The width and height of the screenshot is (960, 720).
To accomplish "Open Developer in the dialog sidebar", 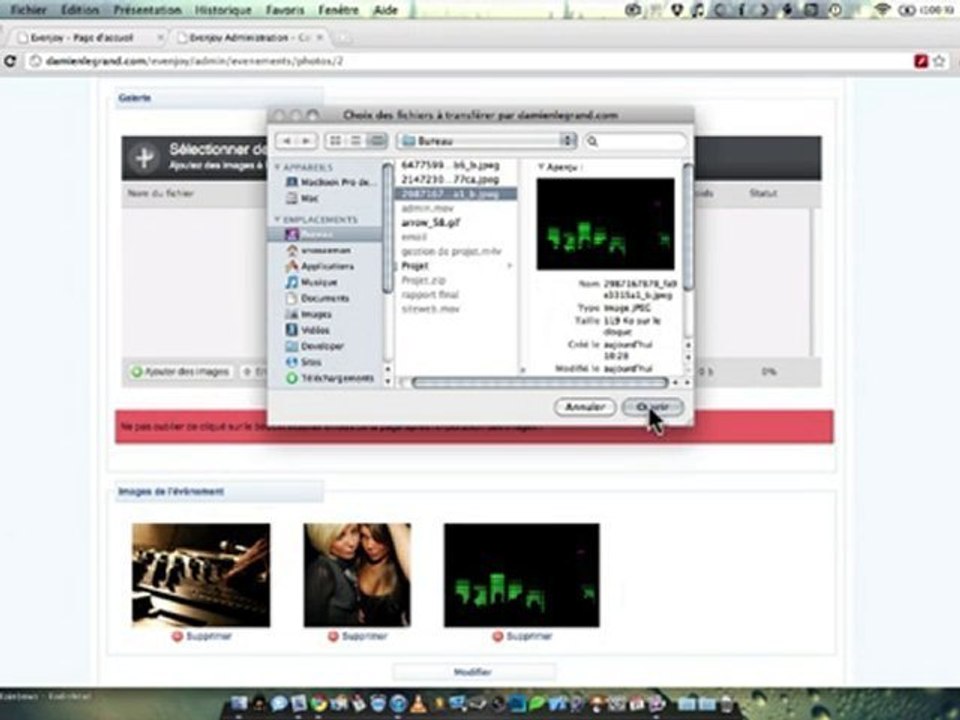I will pyautogui.click(x=315, y=346).
